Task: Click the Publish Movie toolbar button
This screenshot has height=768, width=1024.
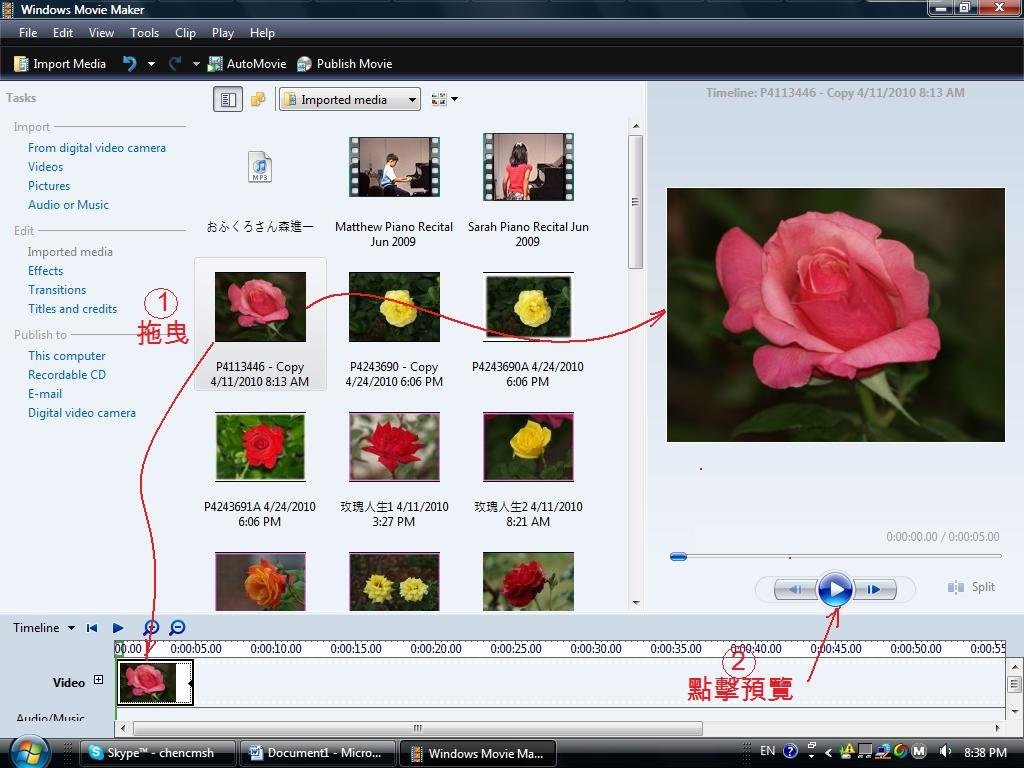Action: 344,63
